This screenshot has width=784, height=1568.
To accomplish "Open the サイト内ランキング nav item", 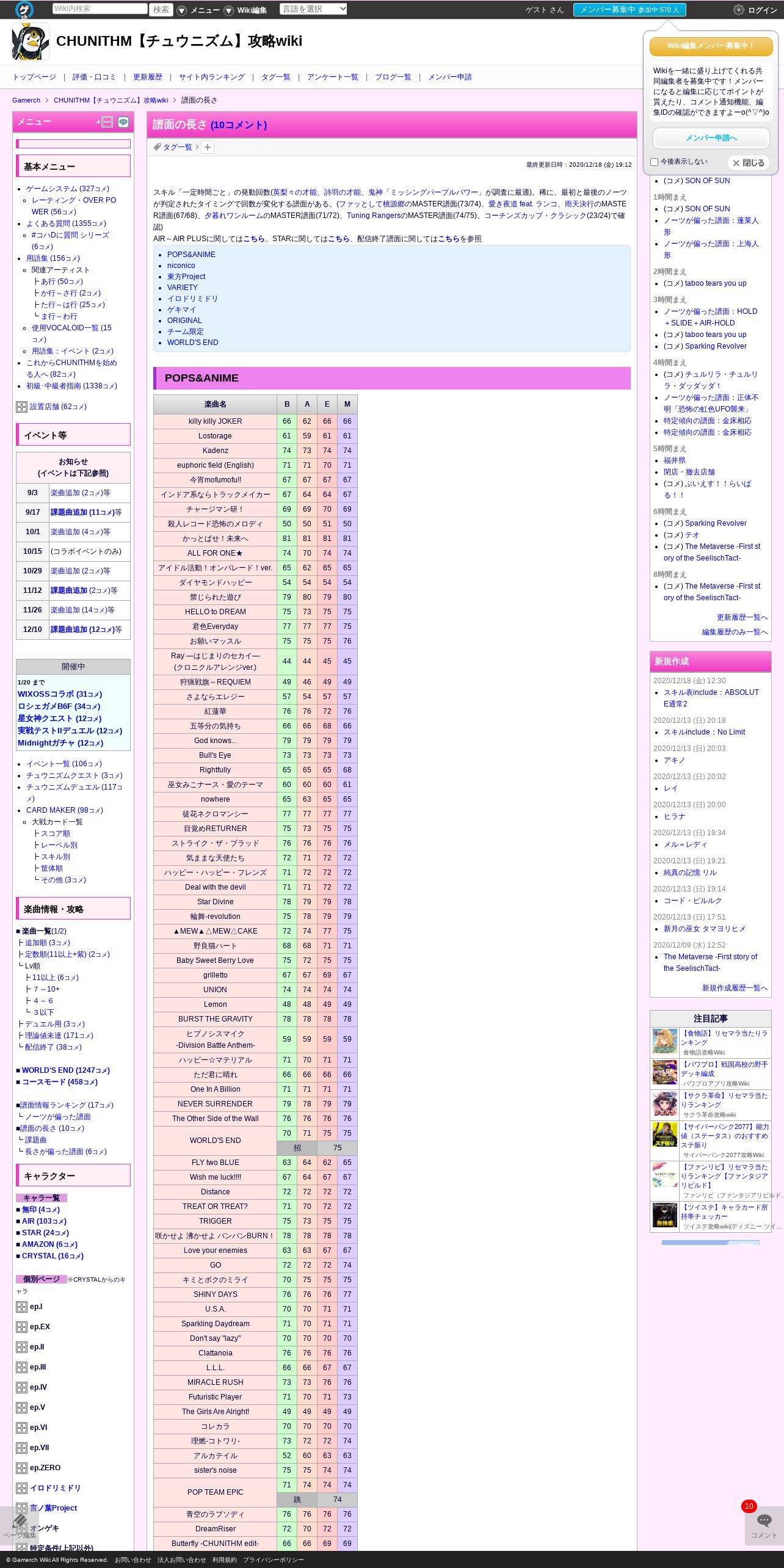I will point(212,77).
